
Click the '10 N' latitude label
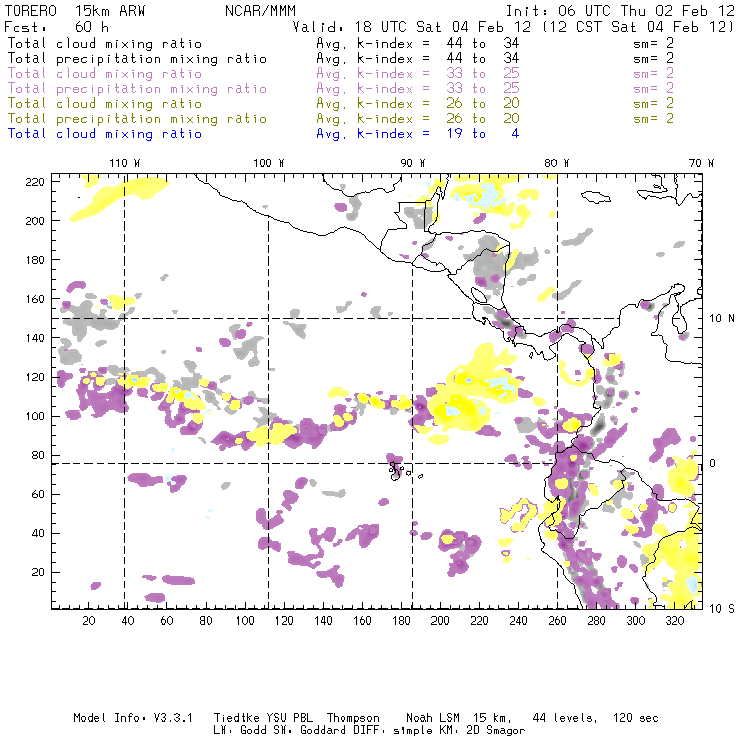pos(722,319)
